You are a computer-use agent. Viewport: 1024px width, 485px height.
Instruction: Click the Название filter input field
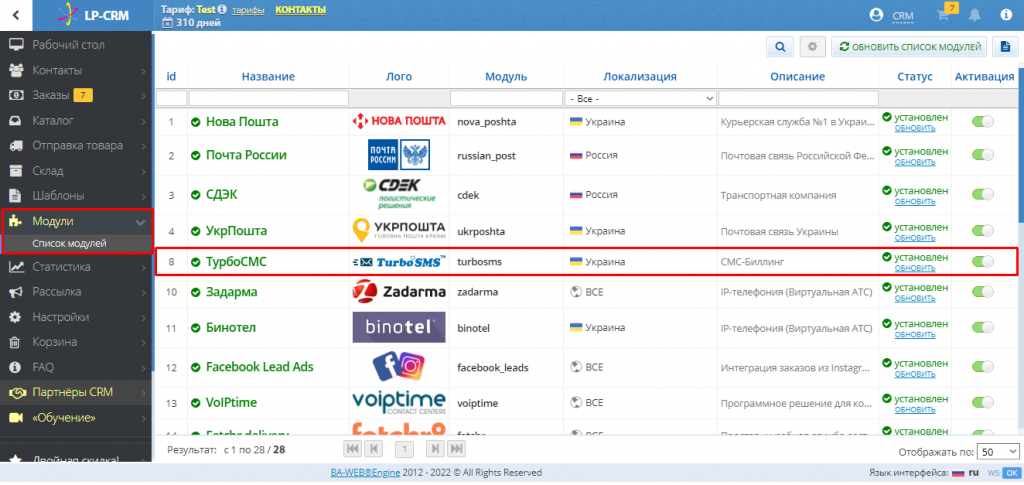(268, 99)
